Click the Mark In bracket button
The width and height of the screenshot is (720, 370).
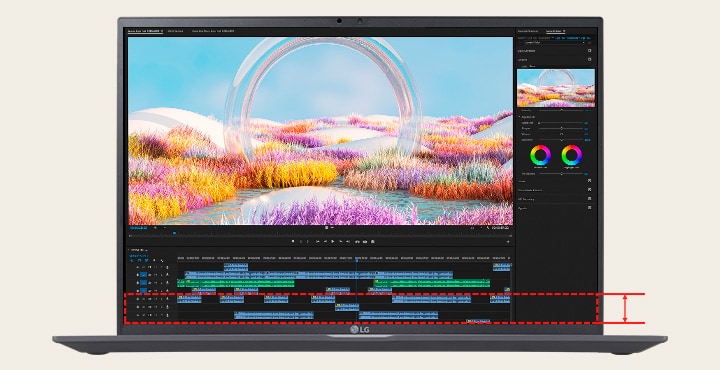[x=301, y=241]
